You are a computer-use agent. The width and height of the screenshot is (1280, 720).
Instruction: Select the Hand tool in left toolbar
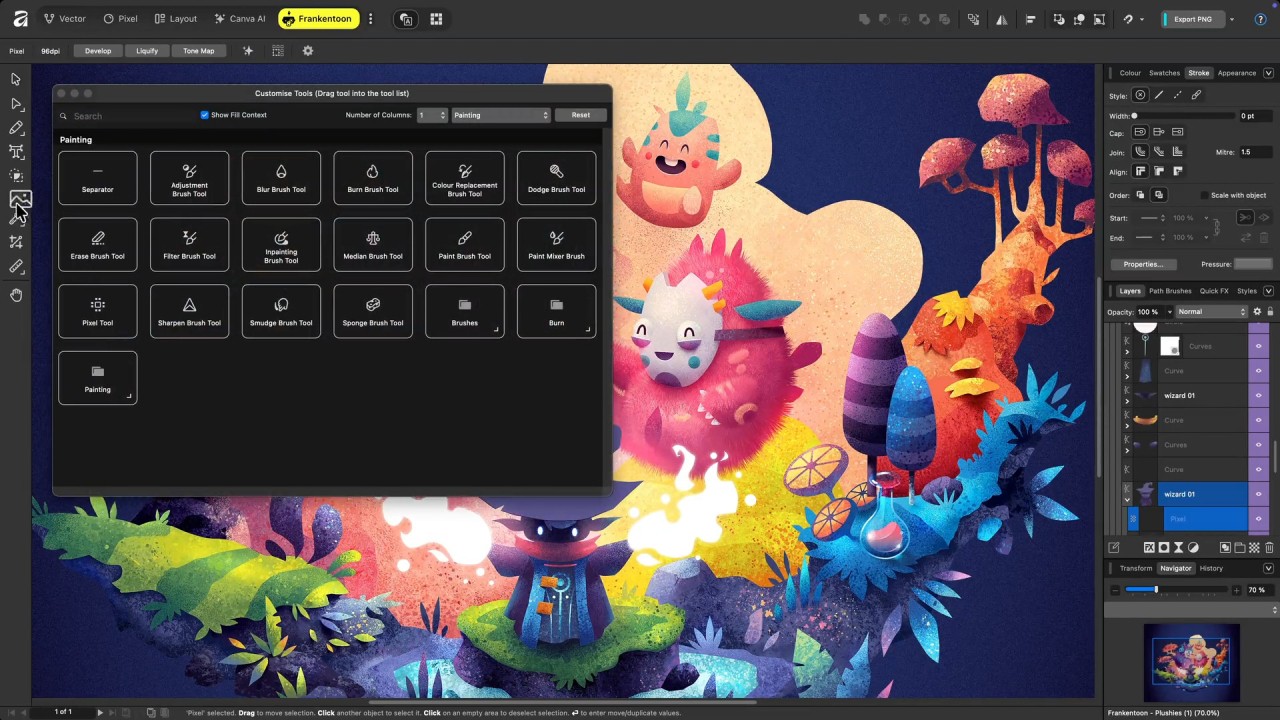(16, 295)
